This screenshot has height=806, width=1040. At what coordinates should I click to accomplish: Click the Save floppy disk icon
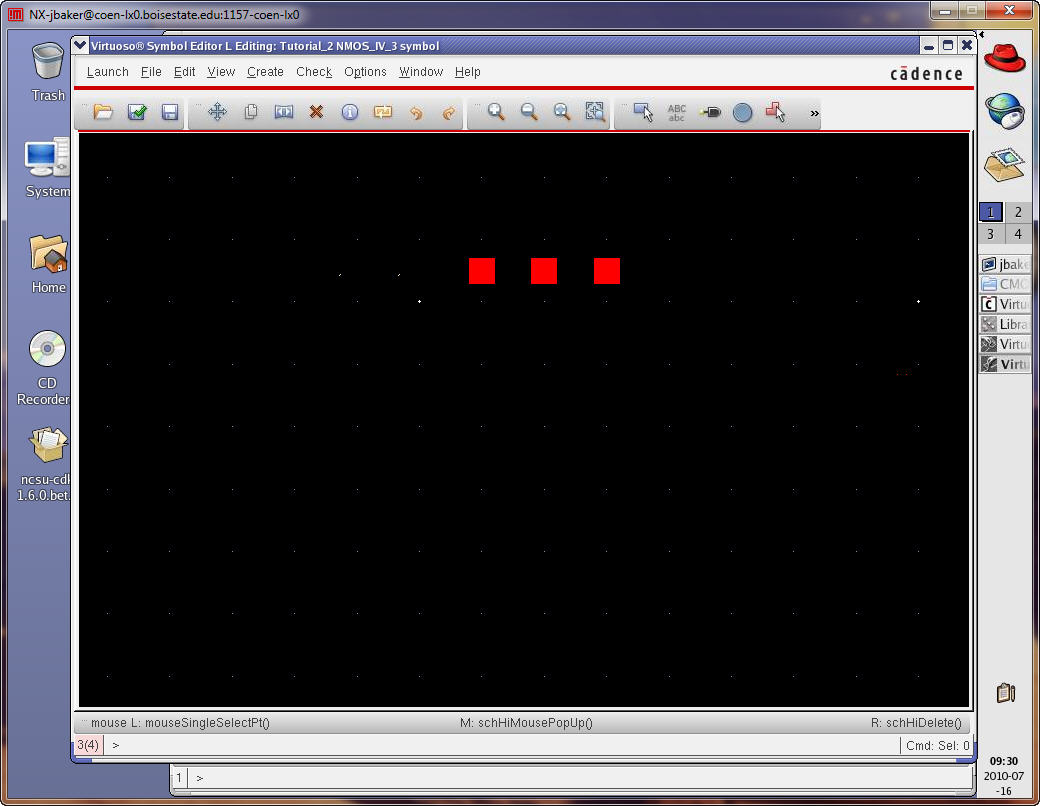click(170, 111)
